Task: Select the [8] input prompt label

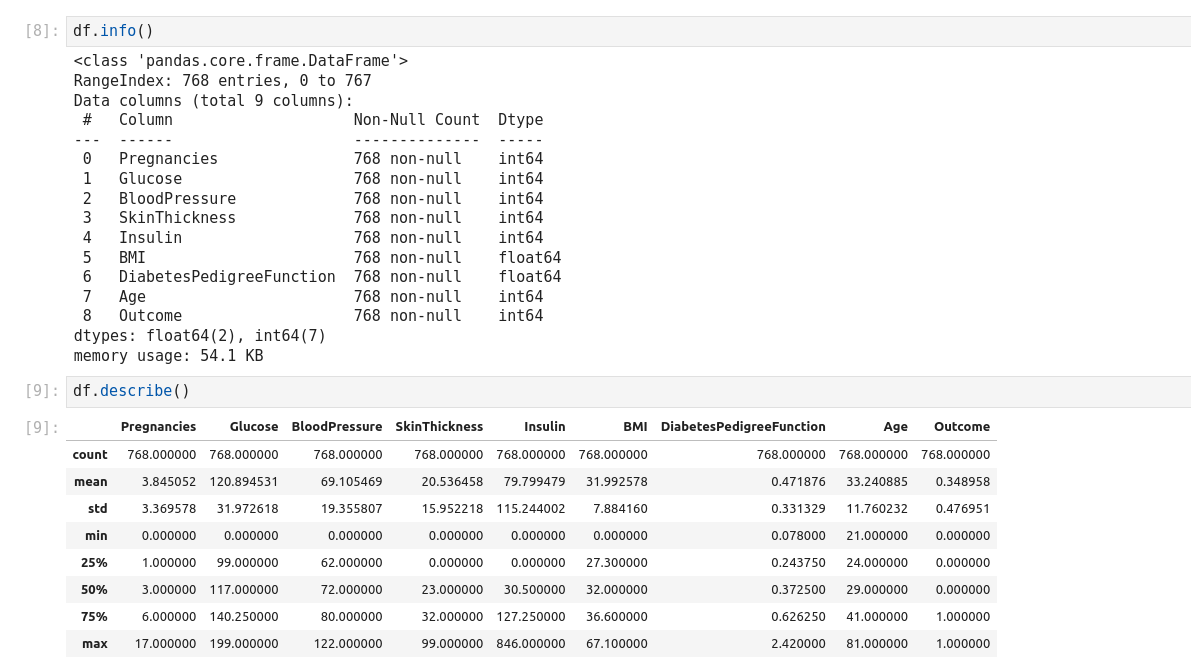Action: click(x=42, y=31)
